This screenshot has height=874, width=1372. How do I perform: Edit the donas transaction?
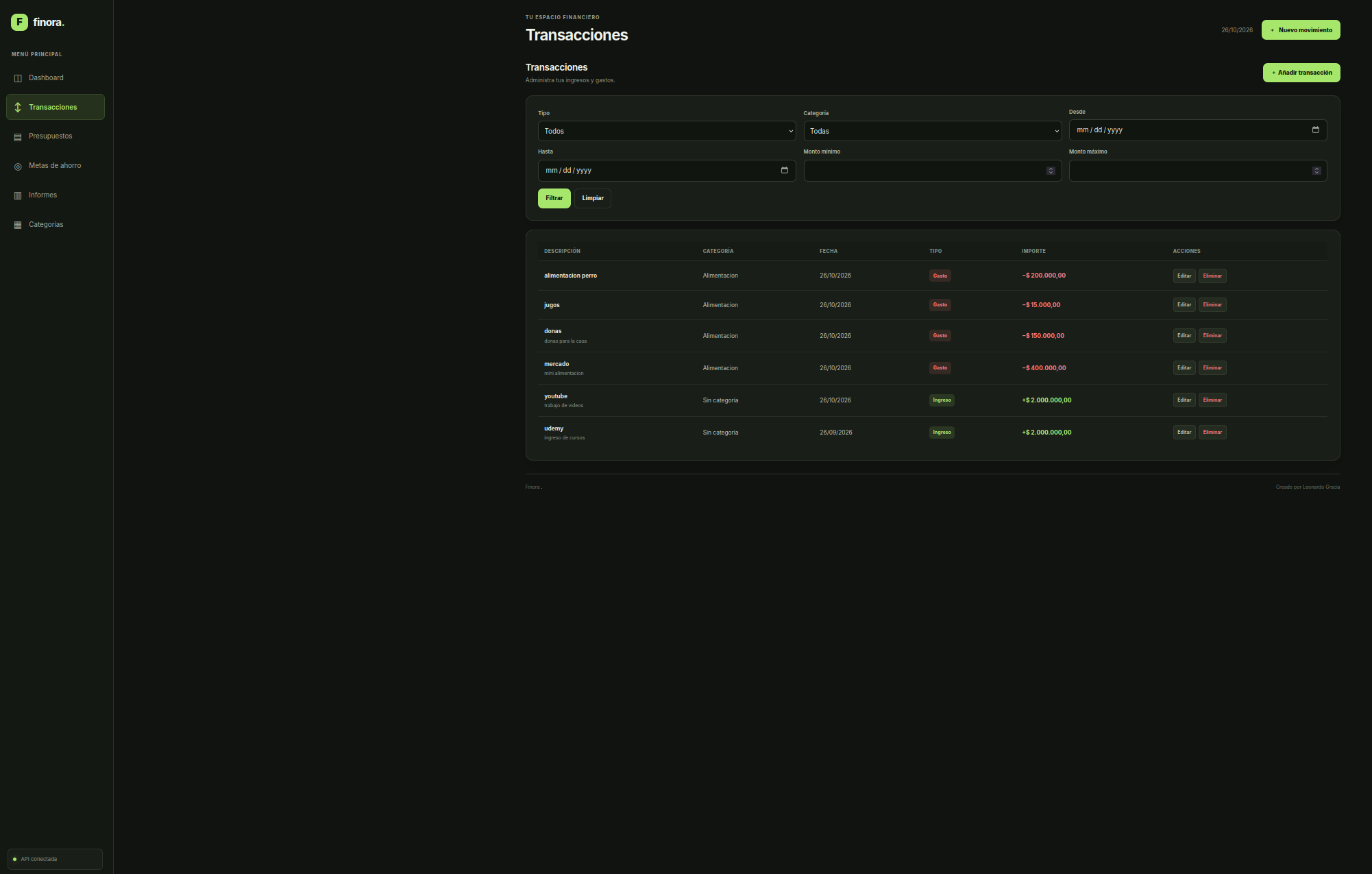point(1184,335)
